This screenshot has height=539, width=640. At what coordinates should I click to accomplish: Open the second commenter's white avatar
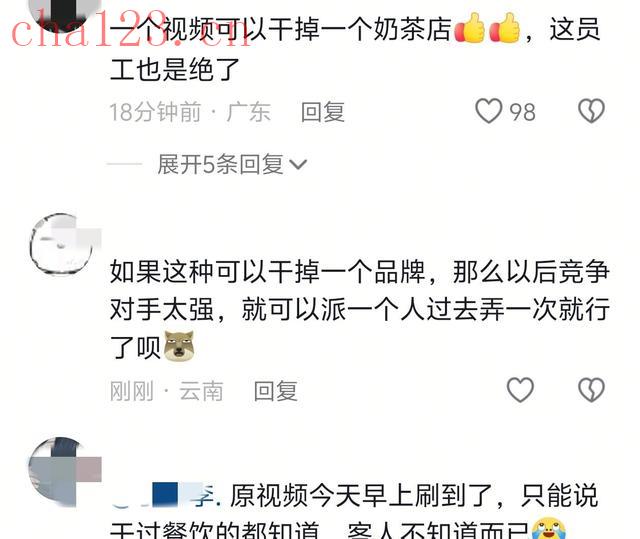pyautogui.click(x=61, y=243)
